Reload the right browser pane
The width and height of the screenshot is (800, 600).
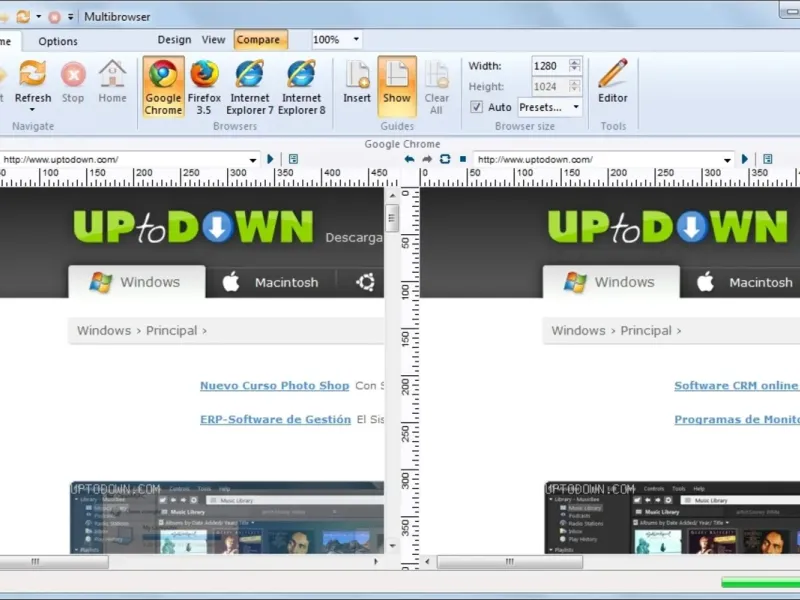[445, 159]
